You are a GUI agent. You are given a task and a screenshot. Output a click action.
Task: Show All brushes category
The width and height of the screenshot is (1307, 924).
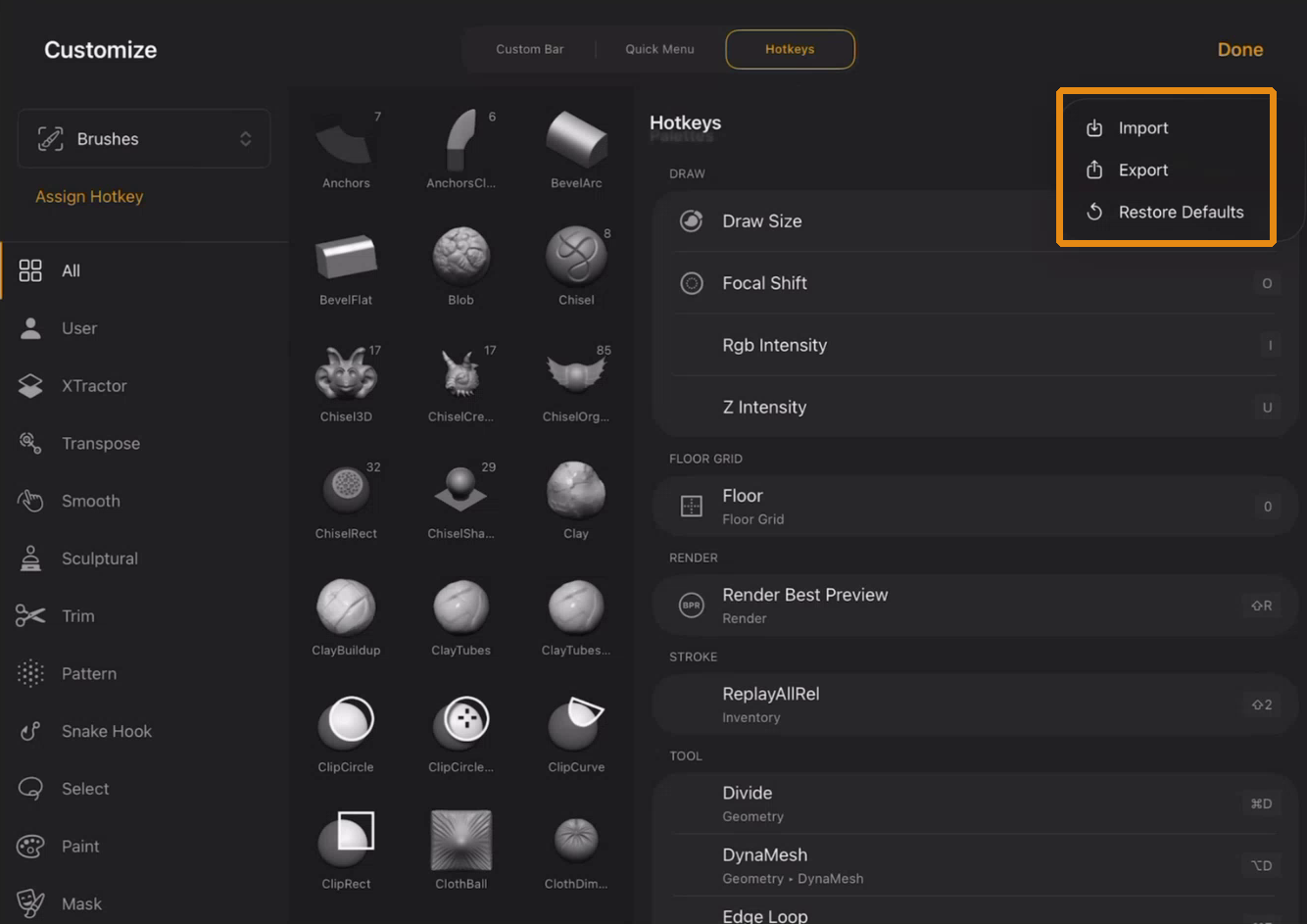tap(144, 270)
